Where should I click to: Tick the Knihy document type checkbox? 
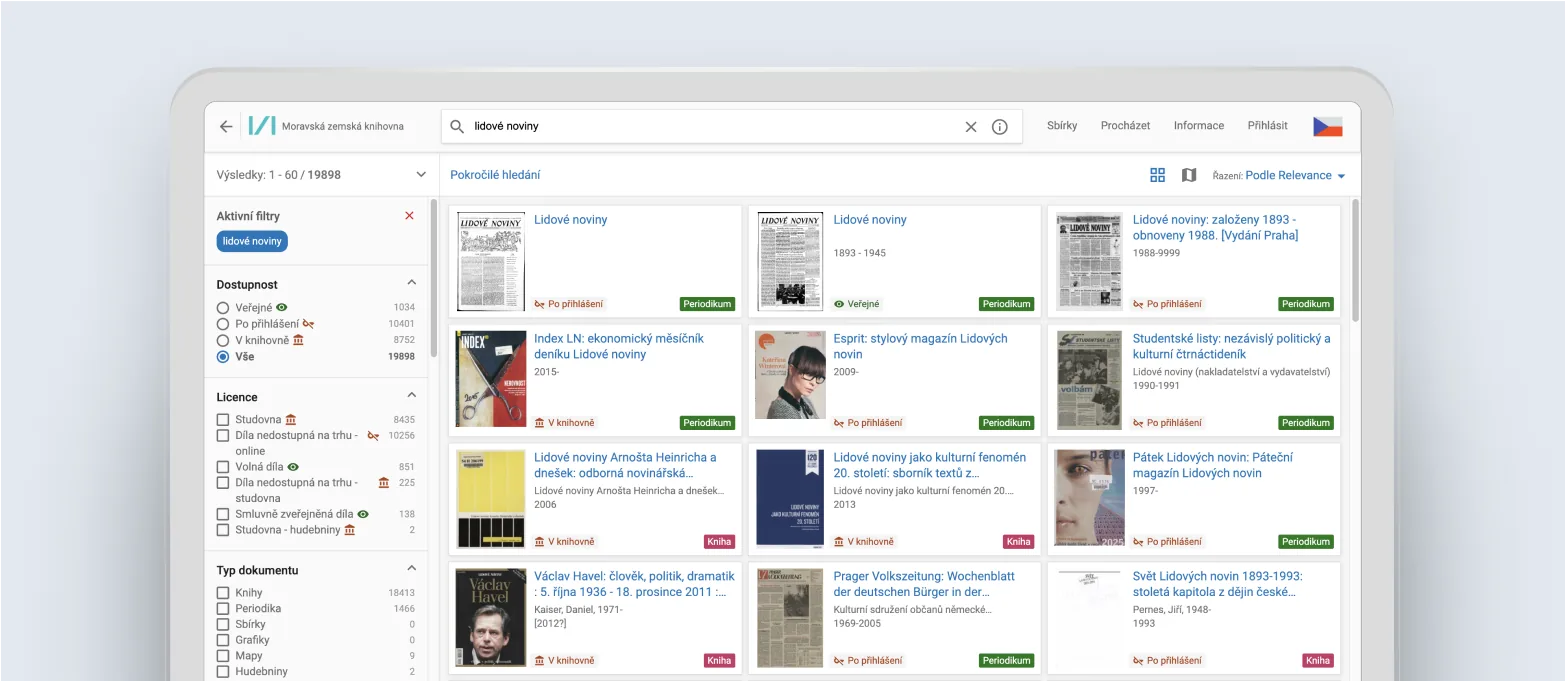223,593
